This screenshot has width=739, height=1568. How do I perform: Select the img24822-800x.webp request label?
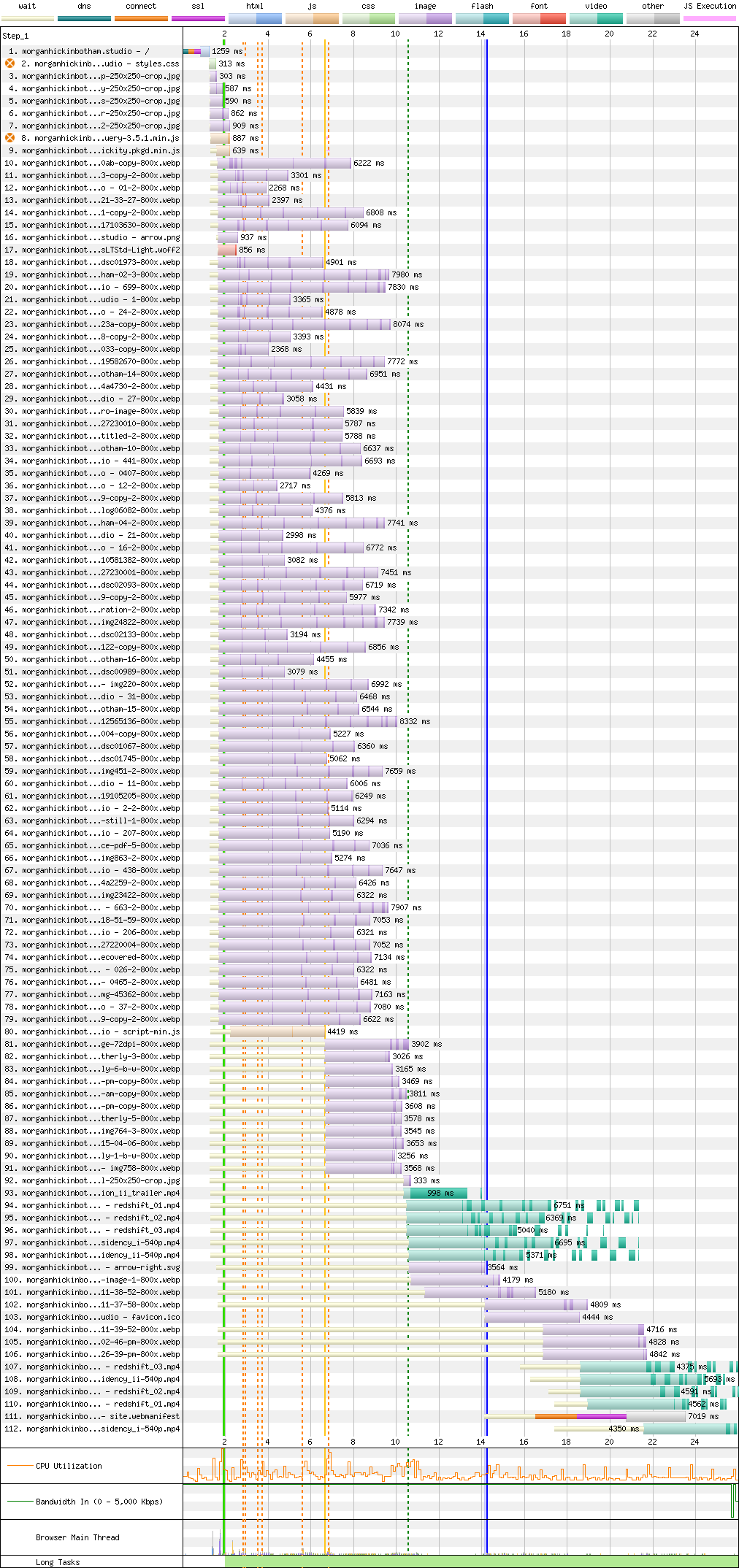click(x=92, y=623)
